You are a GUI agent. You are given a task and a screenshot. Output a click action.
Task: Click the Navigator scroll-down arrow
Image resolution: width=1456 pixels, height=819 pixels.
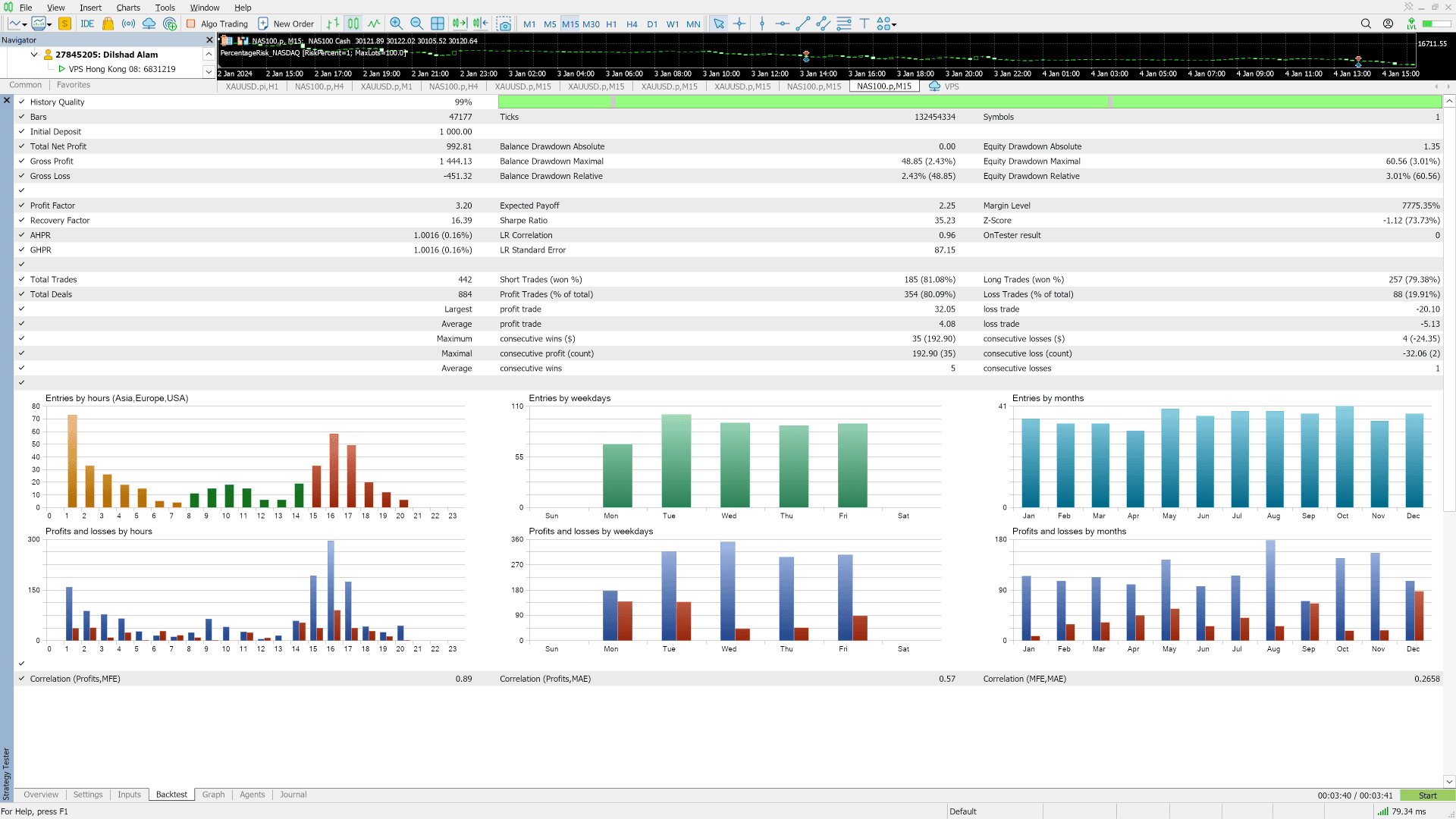(x=209, y=71)
